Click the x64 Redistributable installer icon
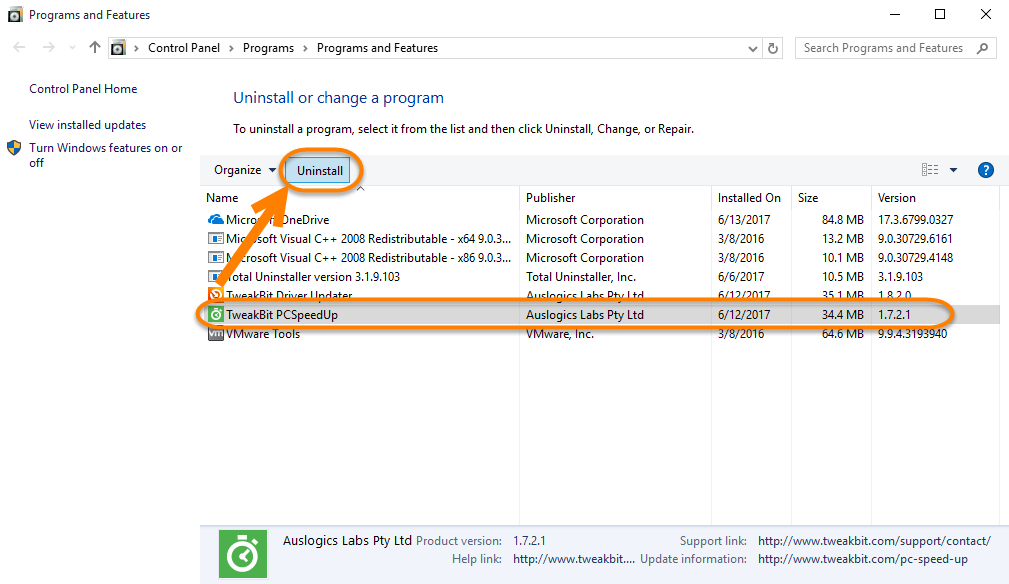 tap(216, 239)
